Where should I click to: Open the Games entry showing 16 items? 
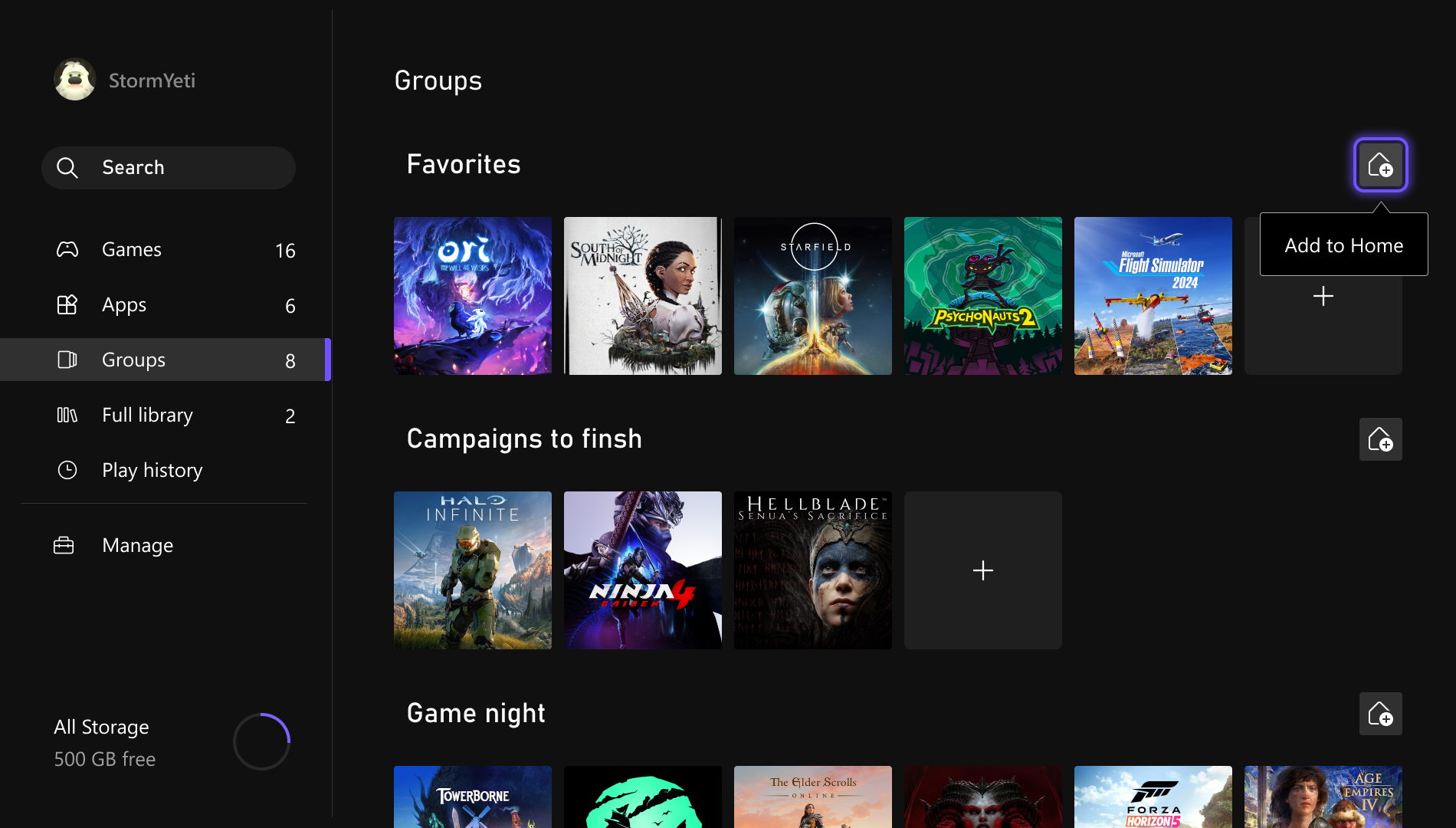tap(131, 249)
